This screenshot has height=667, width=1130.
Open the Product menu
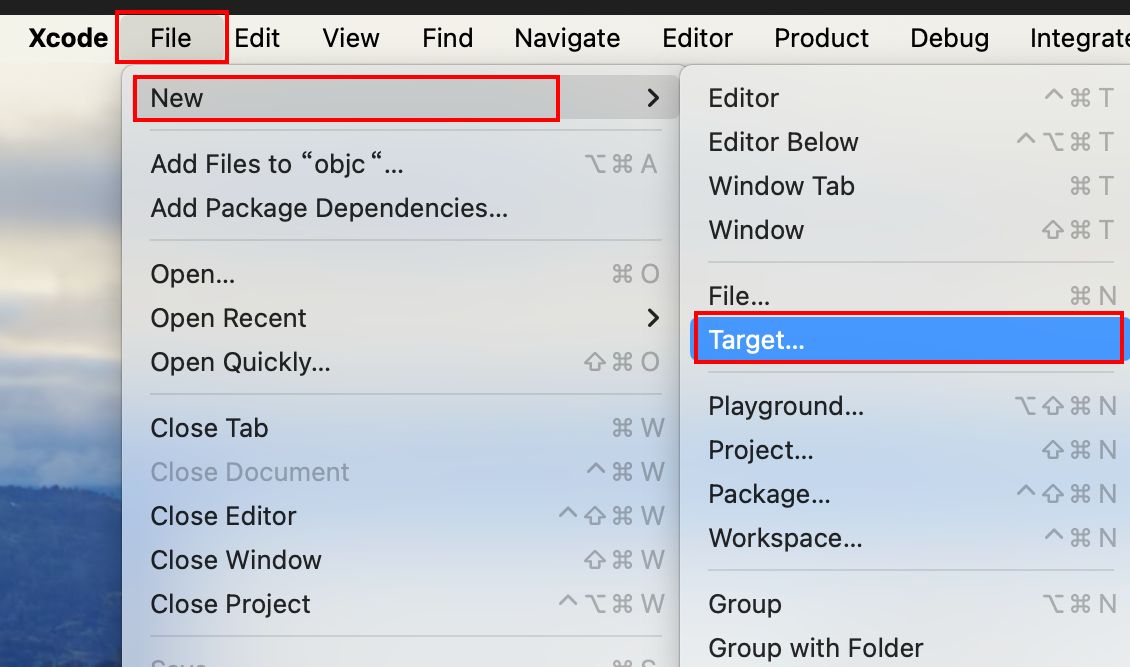820,39
